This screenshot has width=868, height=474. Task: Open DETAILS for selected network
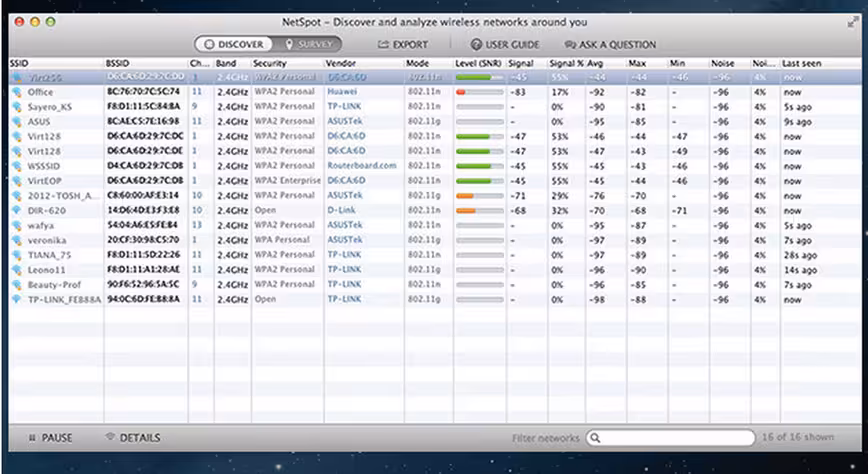point(133,438)
